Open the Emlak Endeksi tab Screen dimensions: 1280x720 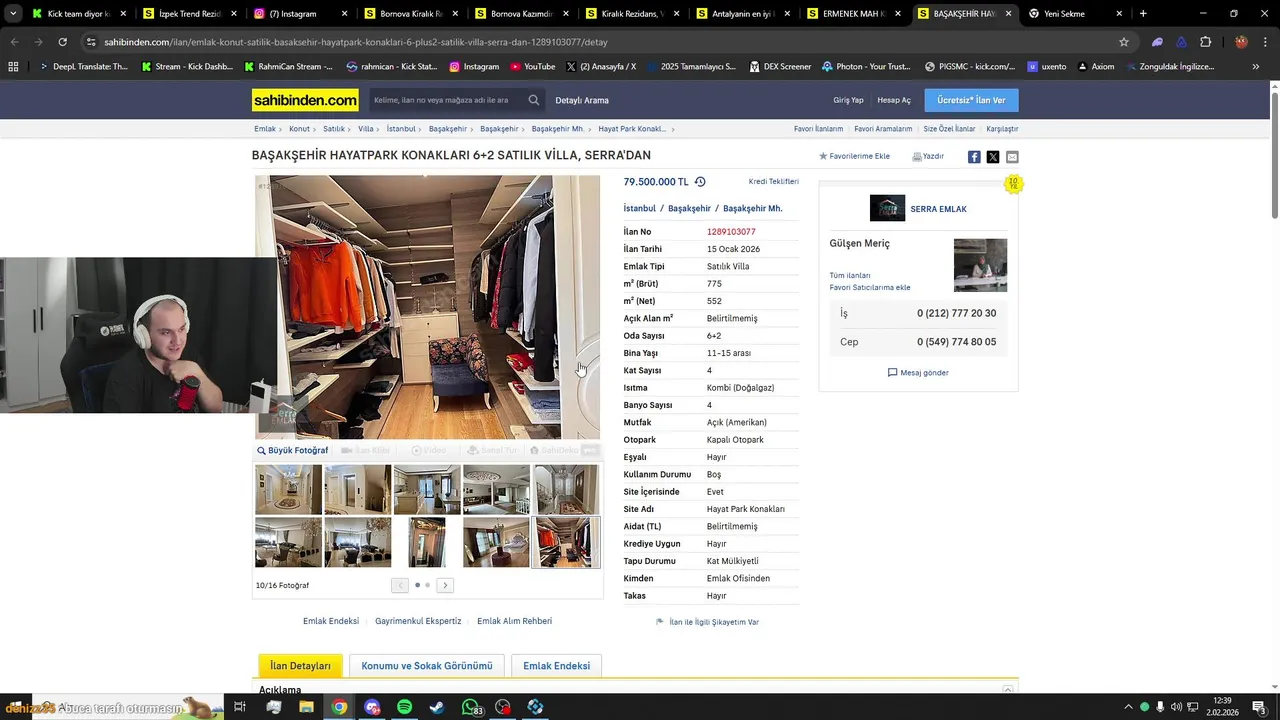[x=556, y=666]
